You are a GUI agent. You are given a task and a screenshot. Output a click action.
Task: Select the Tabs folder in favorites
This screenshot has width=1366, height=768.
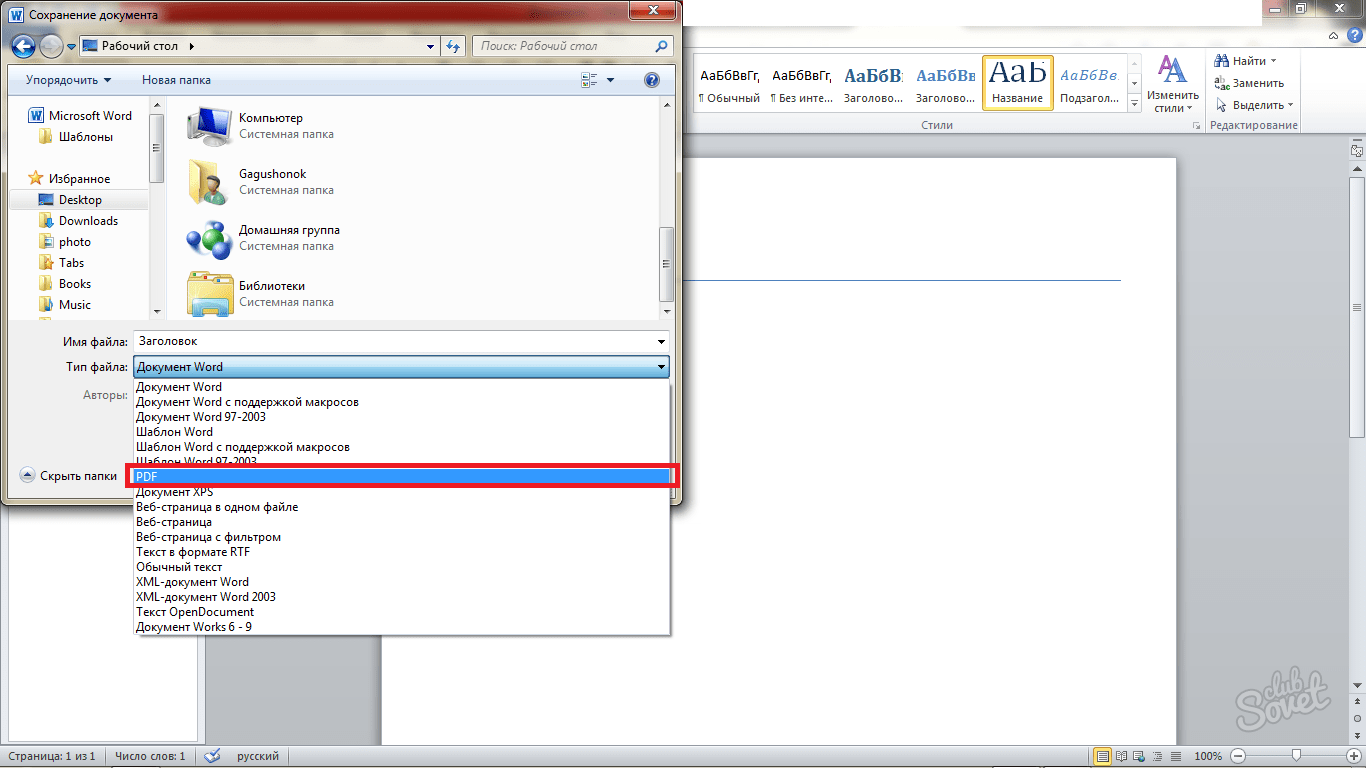pos(62,263)
